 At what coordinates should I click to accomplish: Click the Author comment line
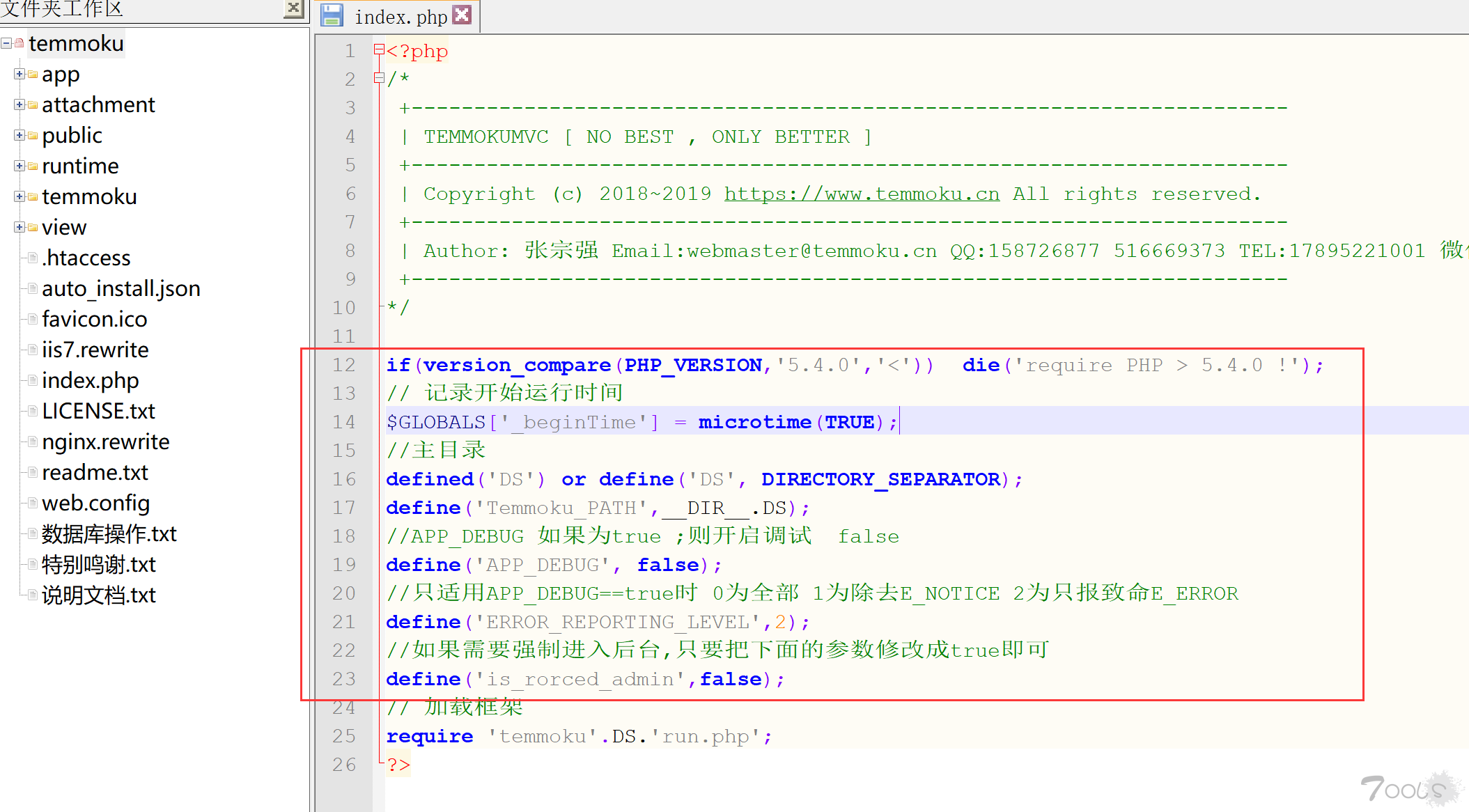(x=933, y=251)
